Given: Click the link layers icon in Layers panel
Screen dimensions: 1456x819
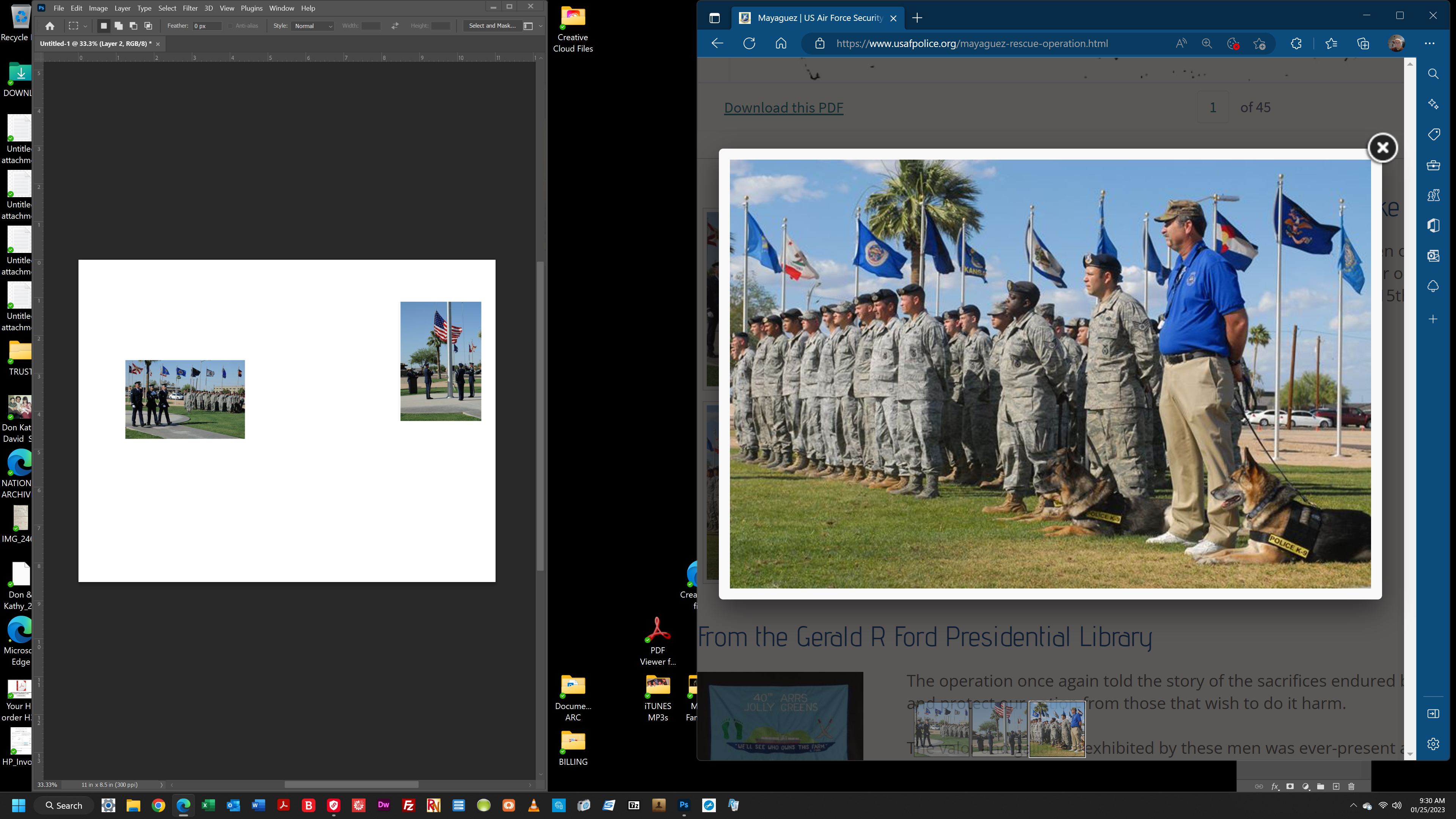Looking at the screenshot, I should pos(1259,786).
